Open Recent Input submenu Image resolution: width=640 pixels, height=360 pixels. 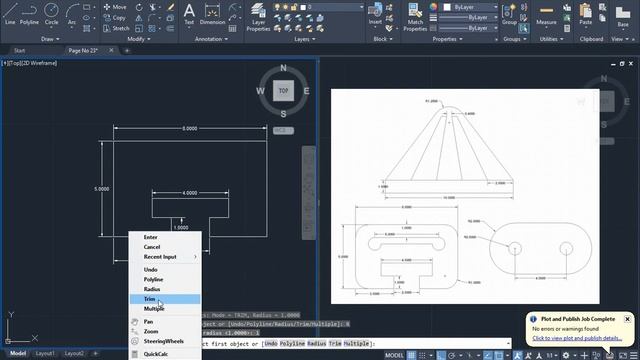pyautogui.click(x=165, y=257)
